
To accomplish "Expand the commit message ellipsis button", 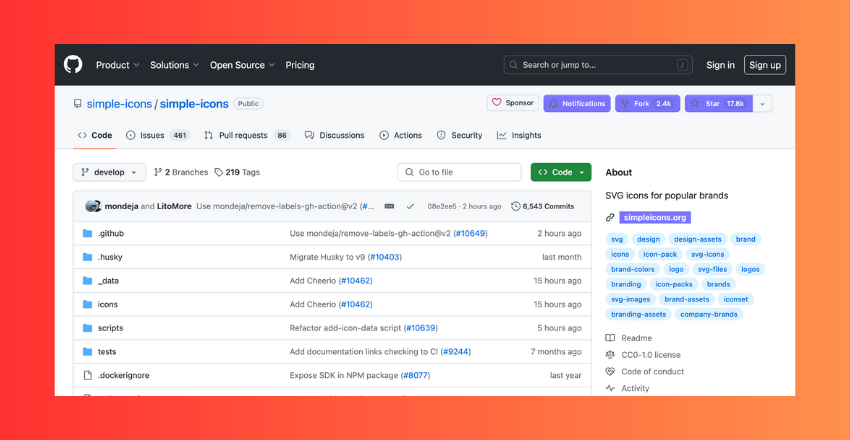I will click(x=389, y=206).
